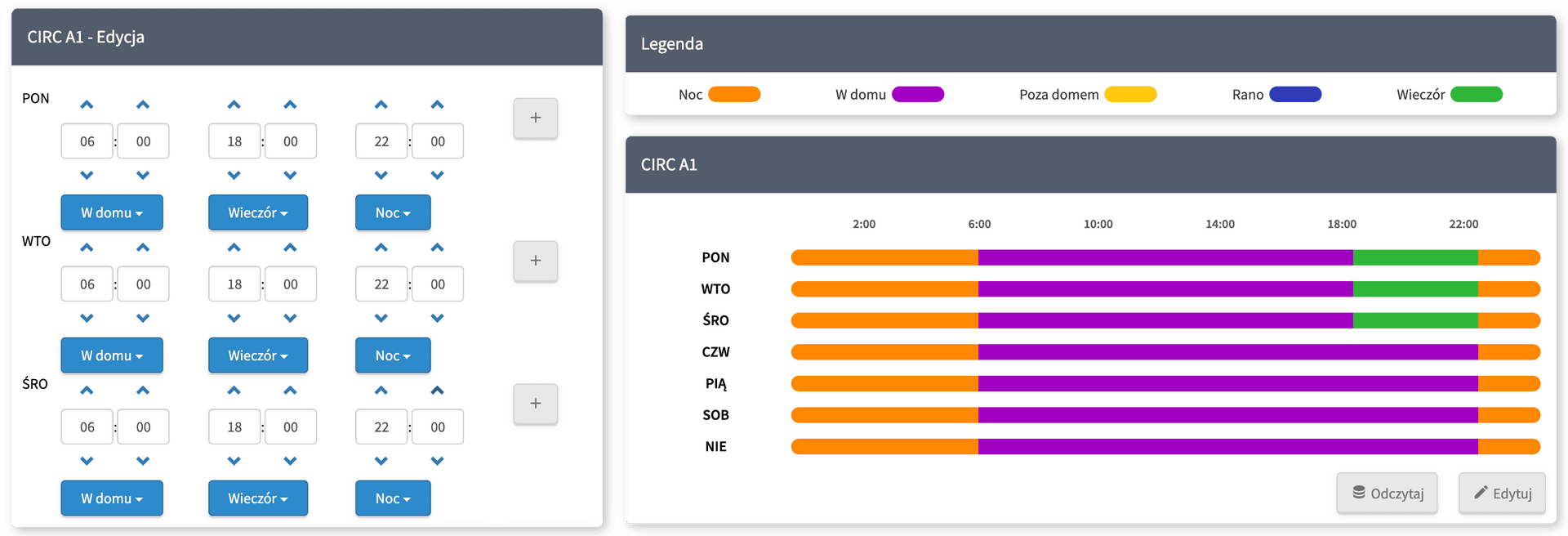Screen dimensions: 1568x536
Task: Click the Odczytaj button
Action: click(1387, 494)
